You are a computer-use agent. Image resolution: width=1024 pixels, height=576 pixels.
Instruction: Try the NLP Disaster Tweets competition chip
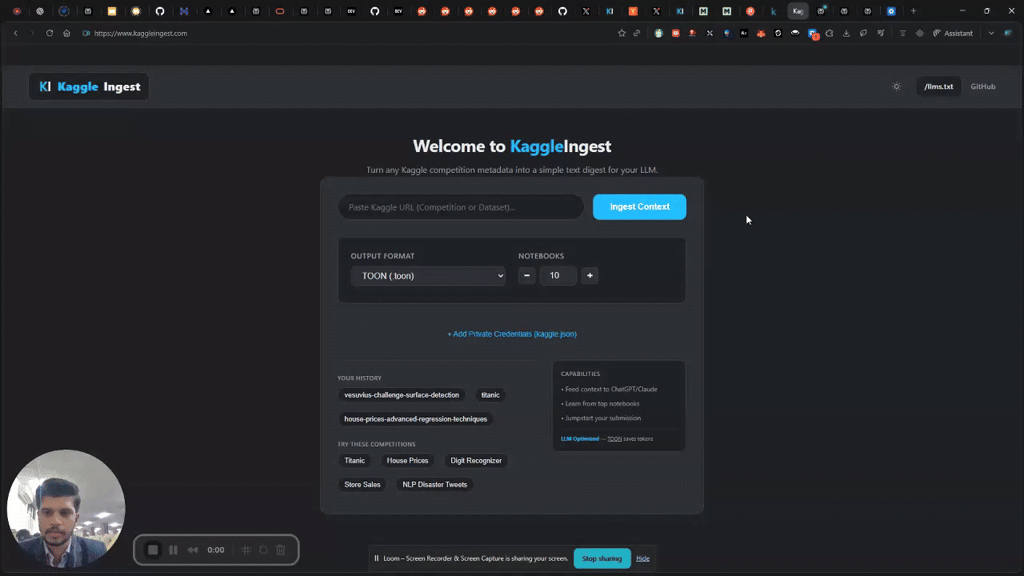click(435, 485)
